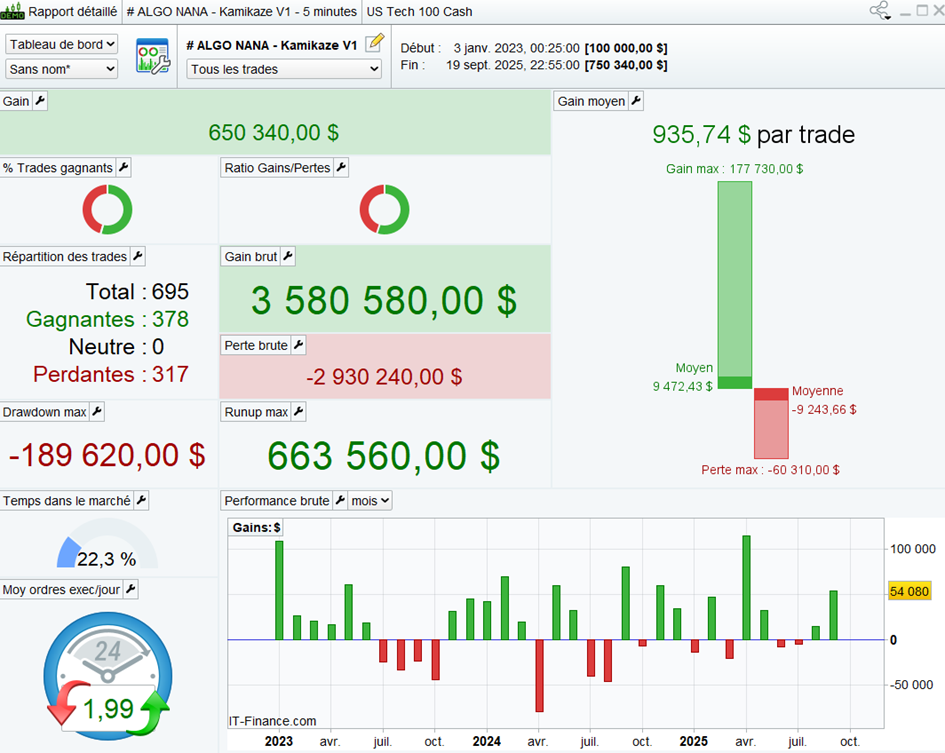Click the April 2024 red loss bar
Screen dimensions: 945x753
[x=540, y=675]
